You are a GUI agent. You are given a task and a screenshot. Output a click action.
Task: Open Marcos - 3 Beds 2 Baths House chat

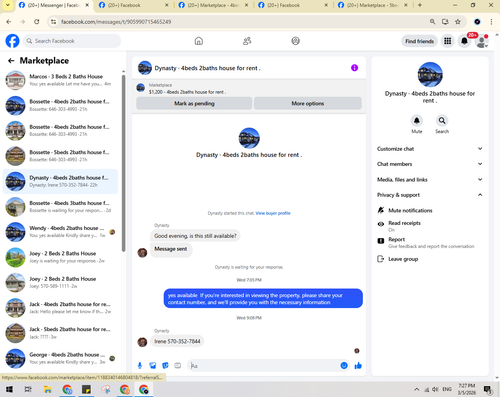pyautogui.click(x=60, y=80)
